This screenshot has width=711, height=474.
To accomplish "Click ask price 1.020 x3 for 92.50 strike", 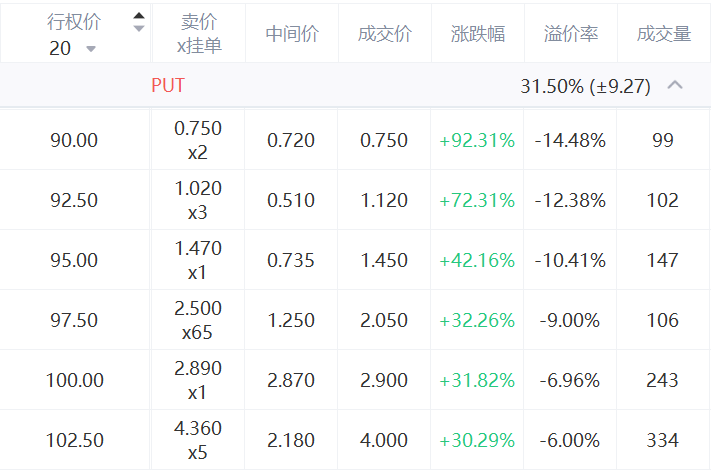I will 198,200.
